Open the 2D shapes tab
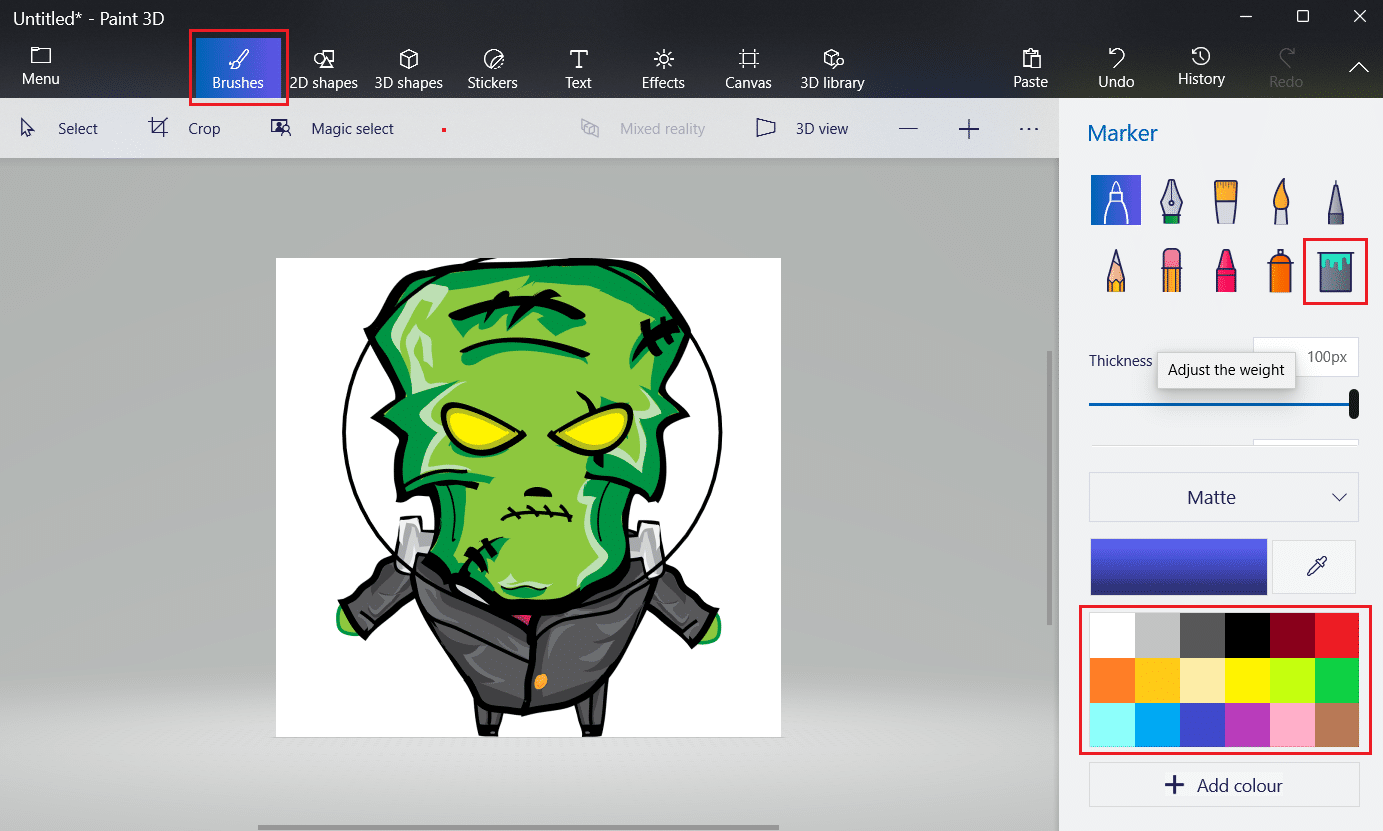Image resolution: width=1383 pixels, height=831 pixels. pos(323,68)
